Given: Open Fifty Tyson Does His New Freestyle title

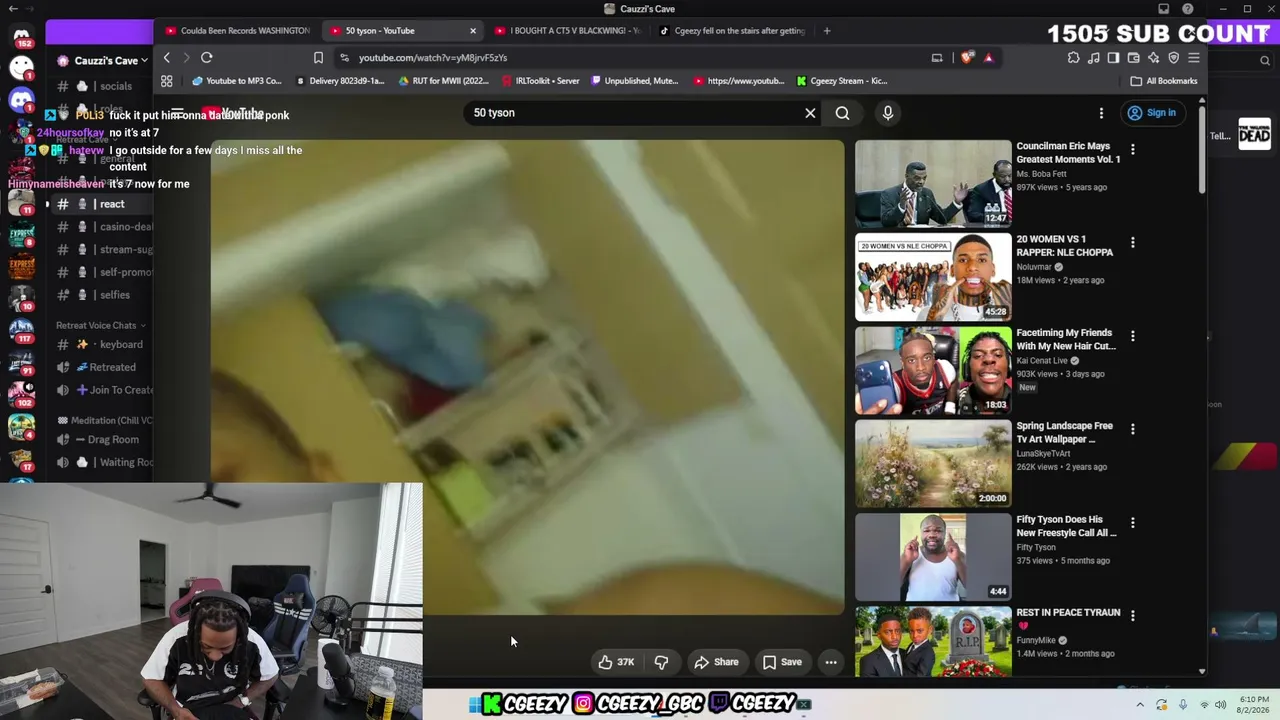Looking at the screenshot, I should coord(1066,526).
